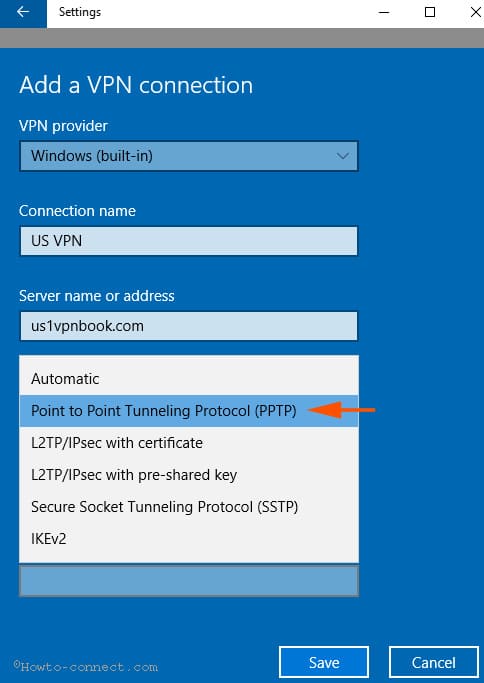Screen dimensions: 484x683
Task: Maximize the Settings window
Action: [430, 12]
